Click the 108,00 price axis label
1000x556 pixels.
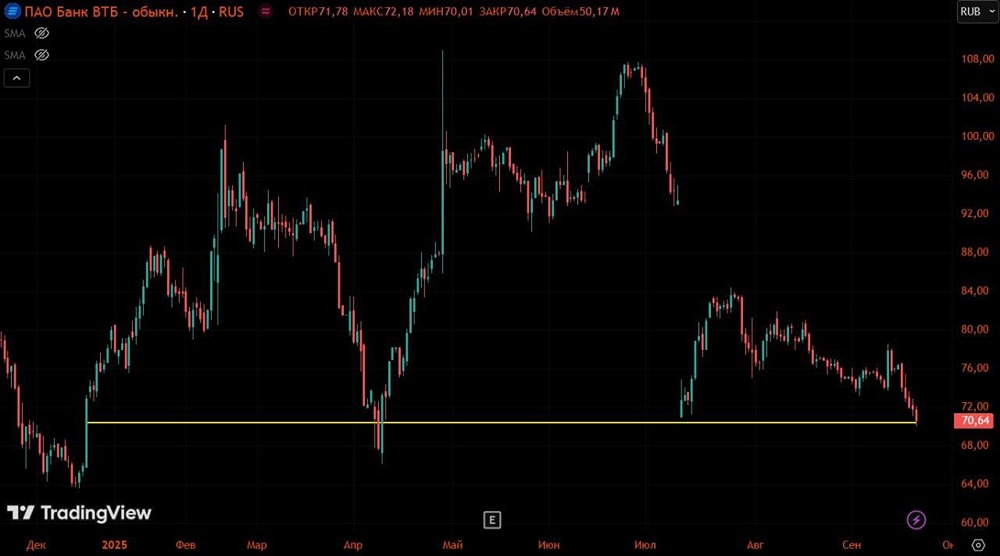click(x=978, y=59)
